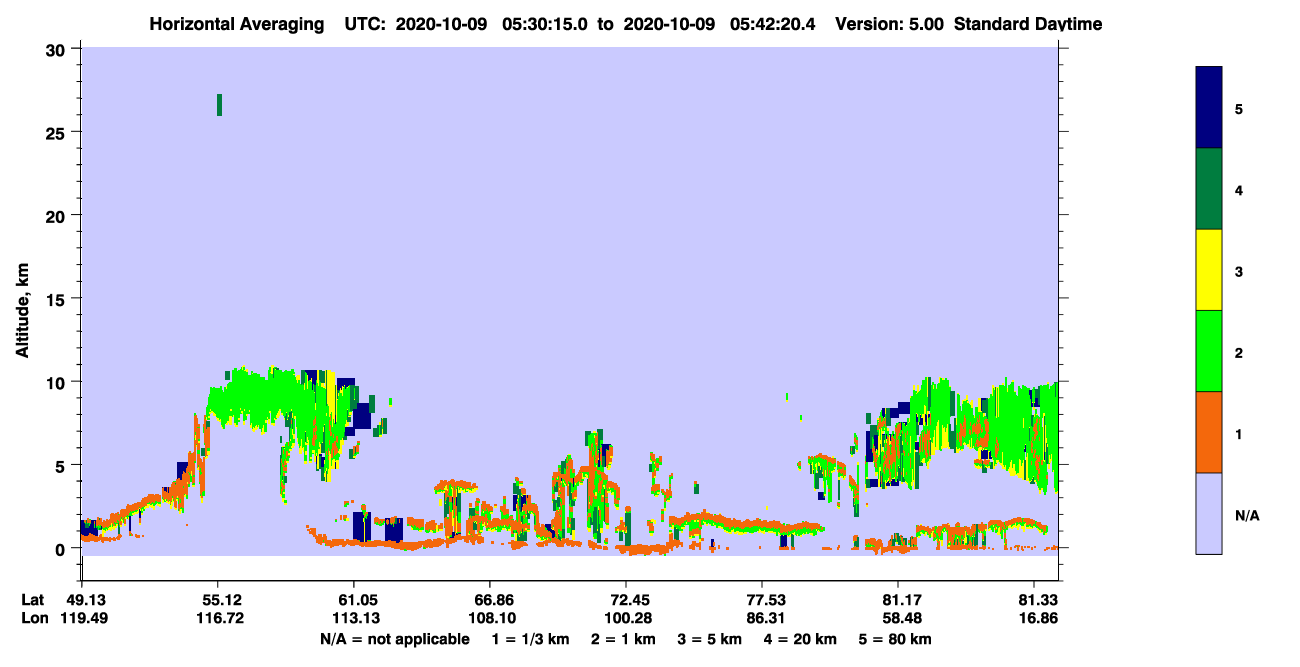Click longitude value 108.10
1300x667 pixels.
[x=490, y=619]
